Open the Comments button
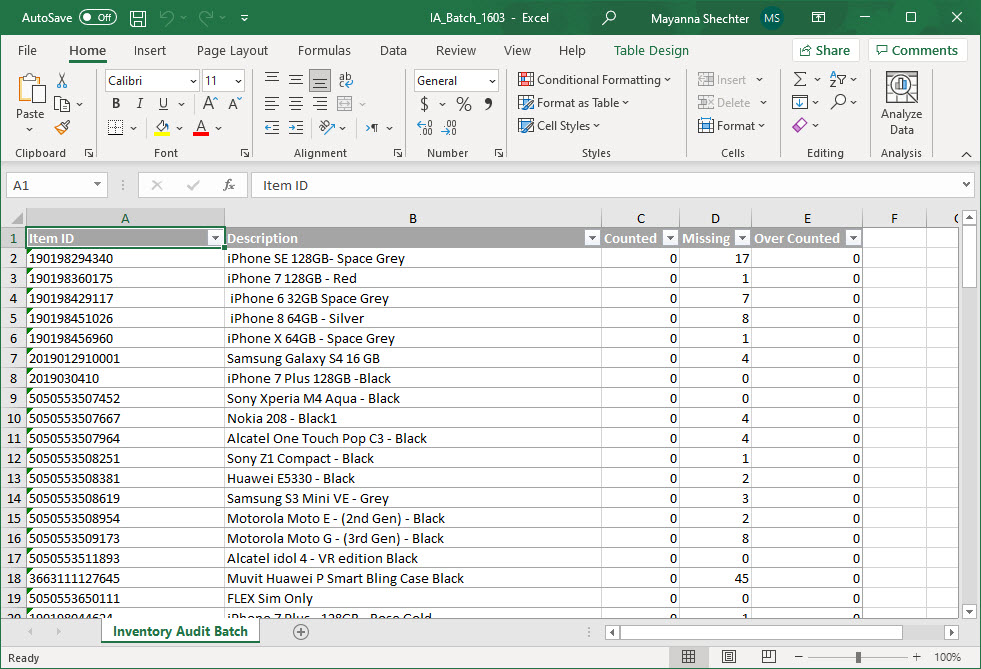This screenshot has width=981, height=669. click(x=917, y=51)
